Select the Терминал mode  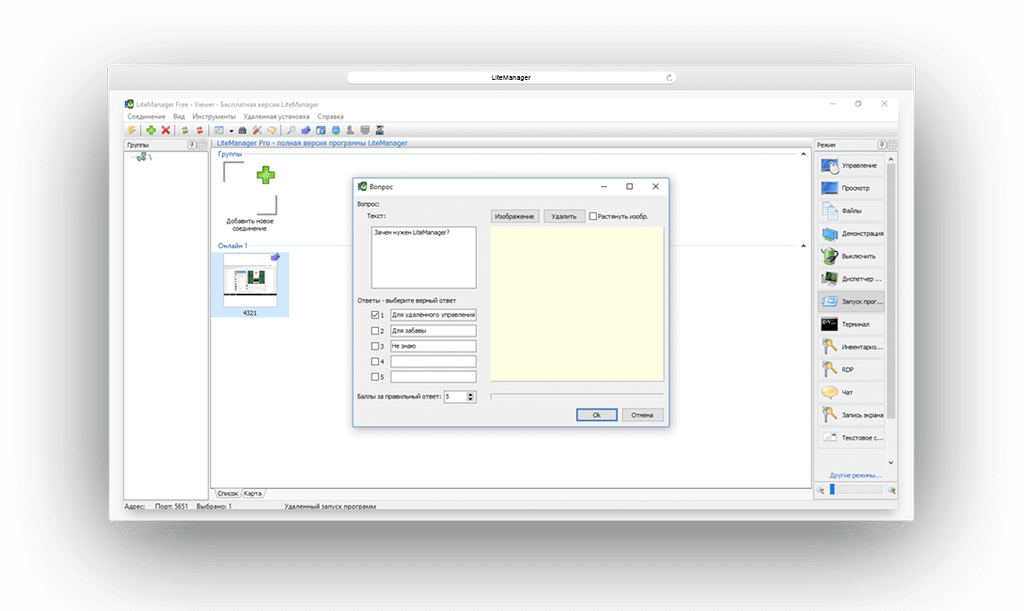[852, 324]
